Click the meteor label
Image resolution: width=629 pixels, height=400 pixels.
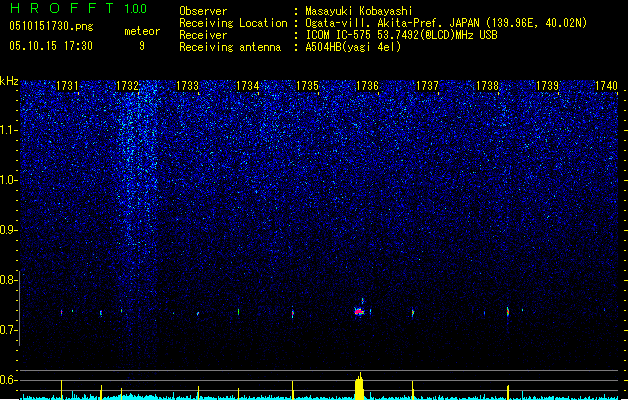142,31
